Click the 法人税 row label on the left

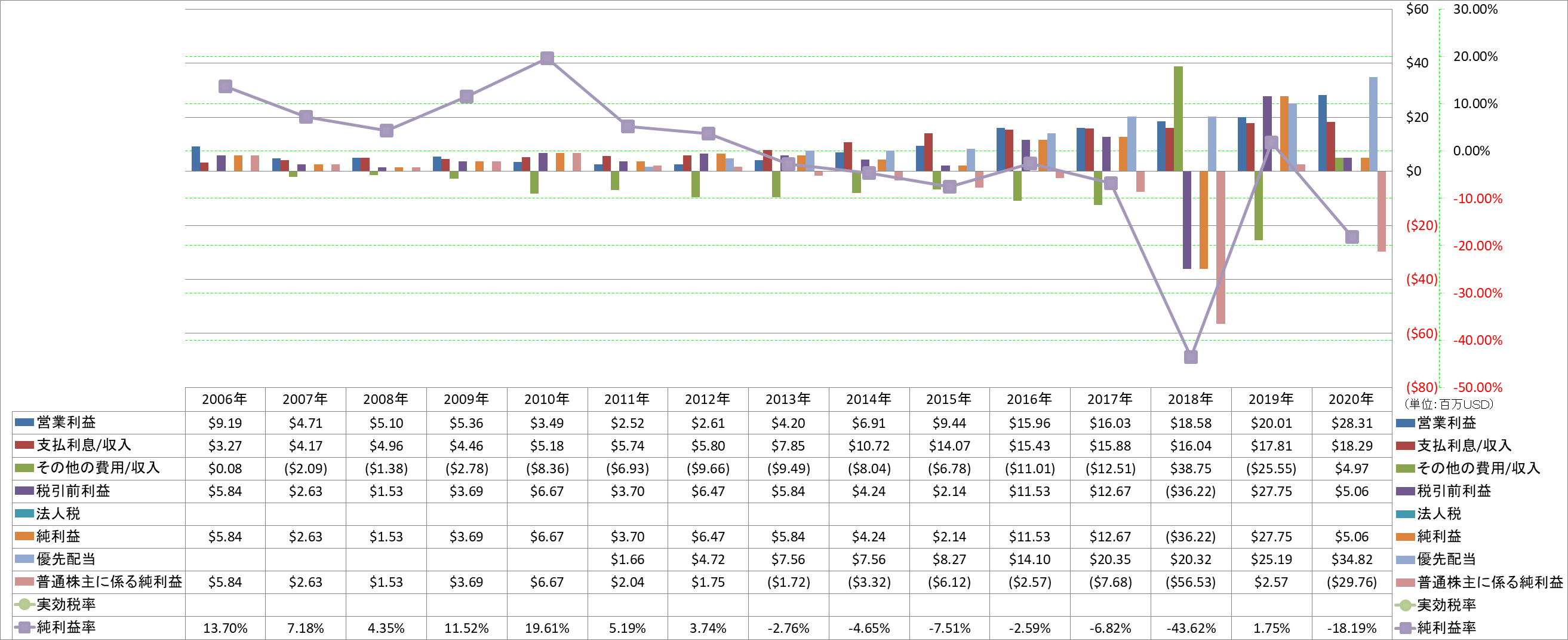(59, 513)
